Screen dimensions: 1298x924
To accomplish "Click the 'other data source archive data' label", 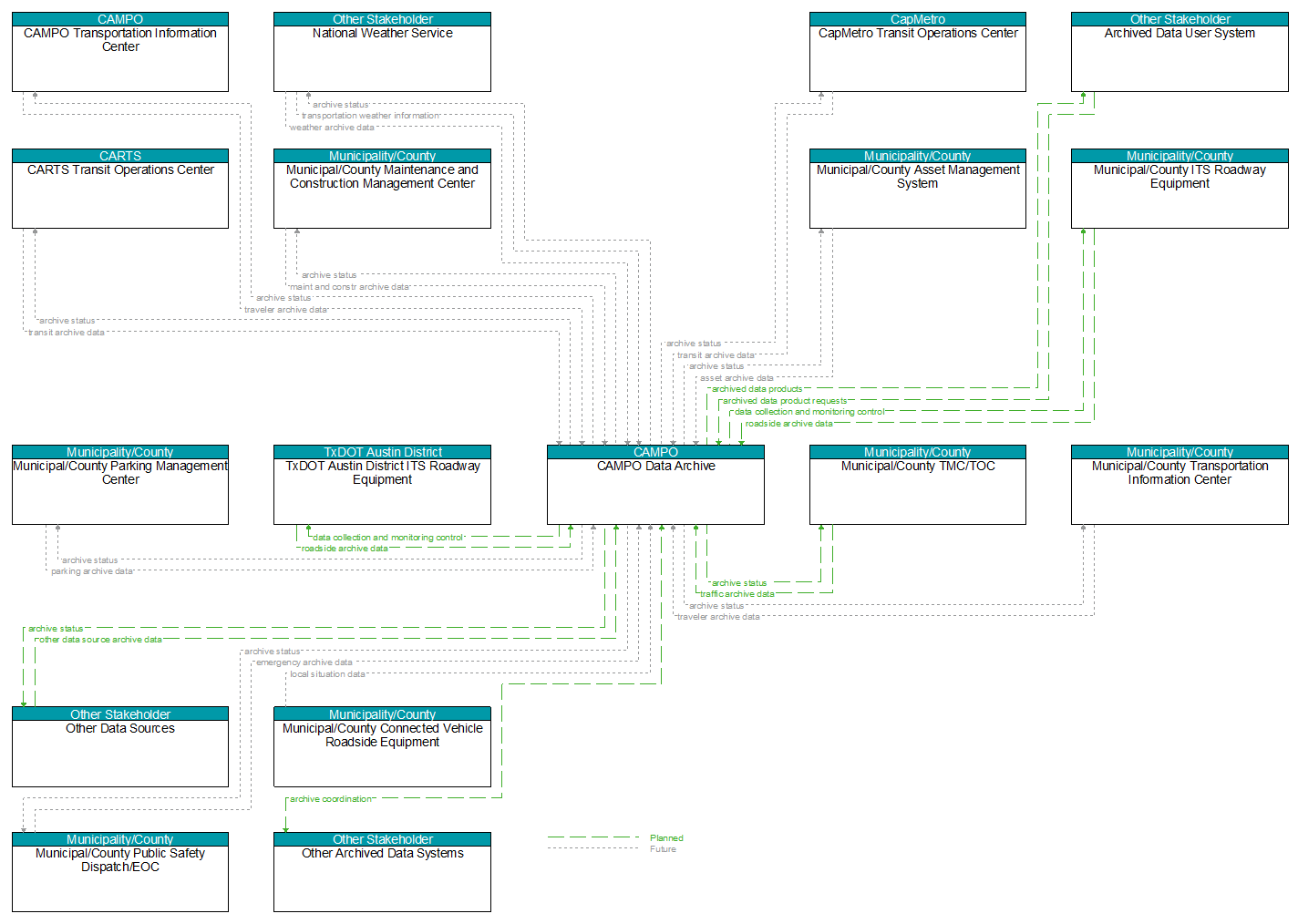I will click(x=100, y=640).
